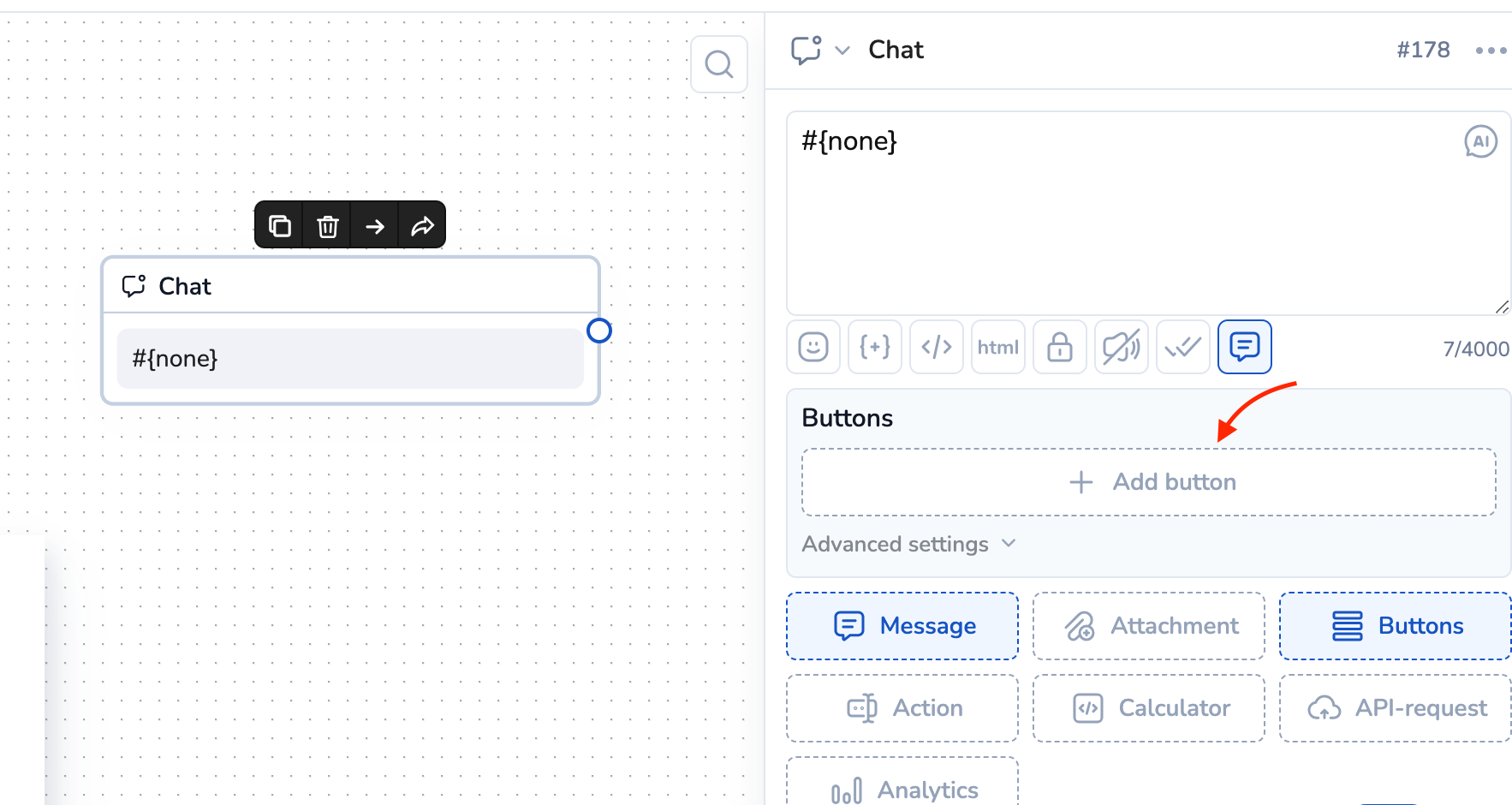The height and width of the screenshot is (805, 1512).
Task: Open the AI assistant in message field
Action: [x=1480, y=142]
